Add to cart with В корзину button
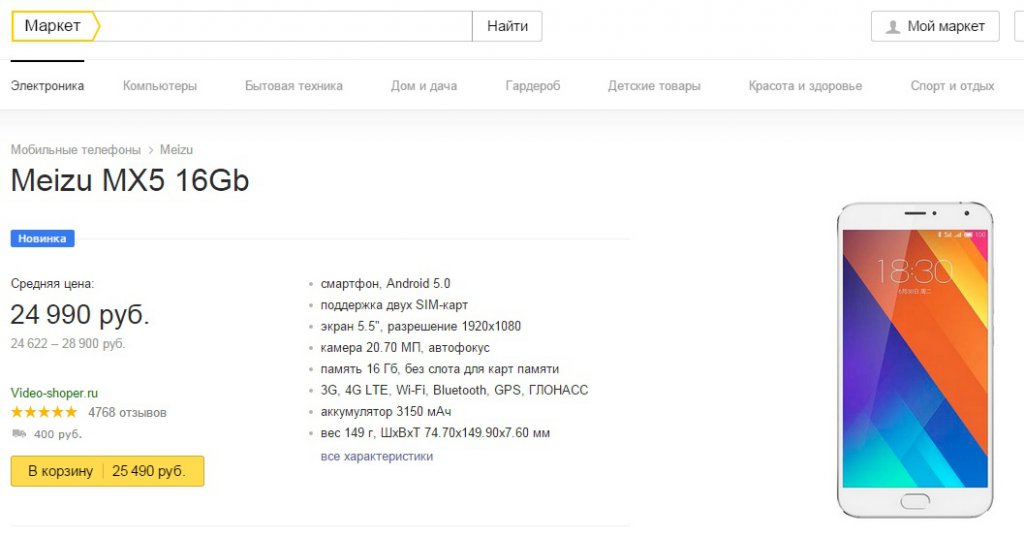The image size is (1024, 538). 107,471
